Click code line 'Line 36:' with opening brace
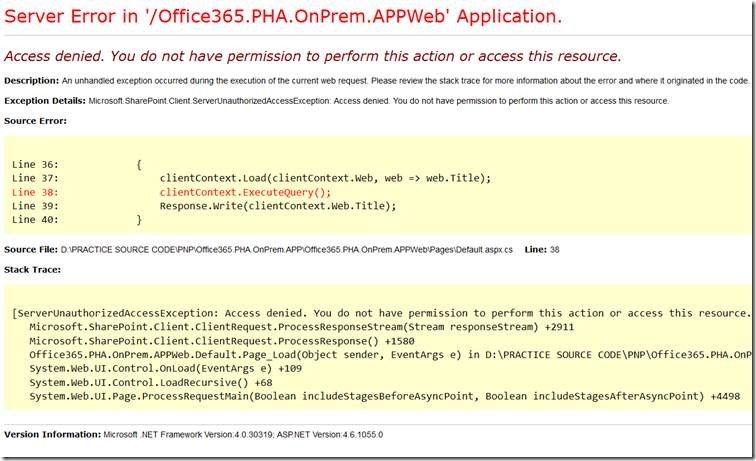Screen dimensions: 756x461 (77, 164)
